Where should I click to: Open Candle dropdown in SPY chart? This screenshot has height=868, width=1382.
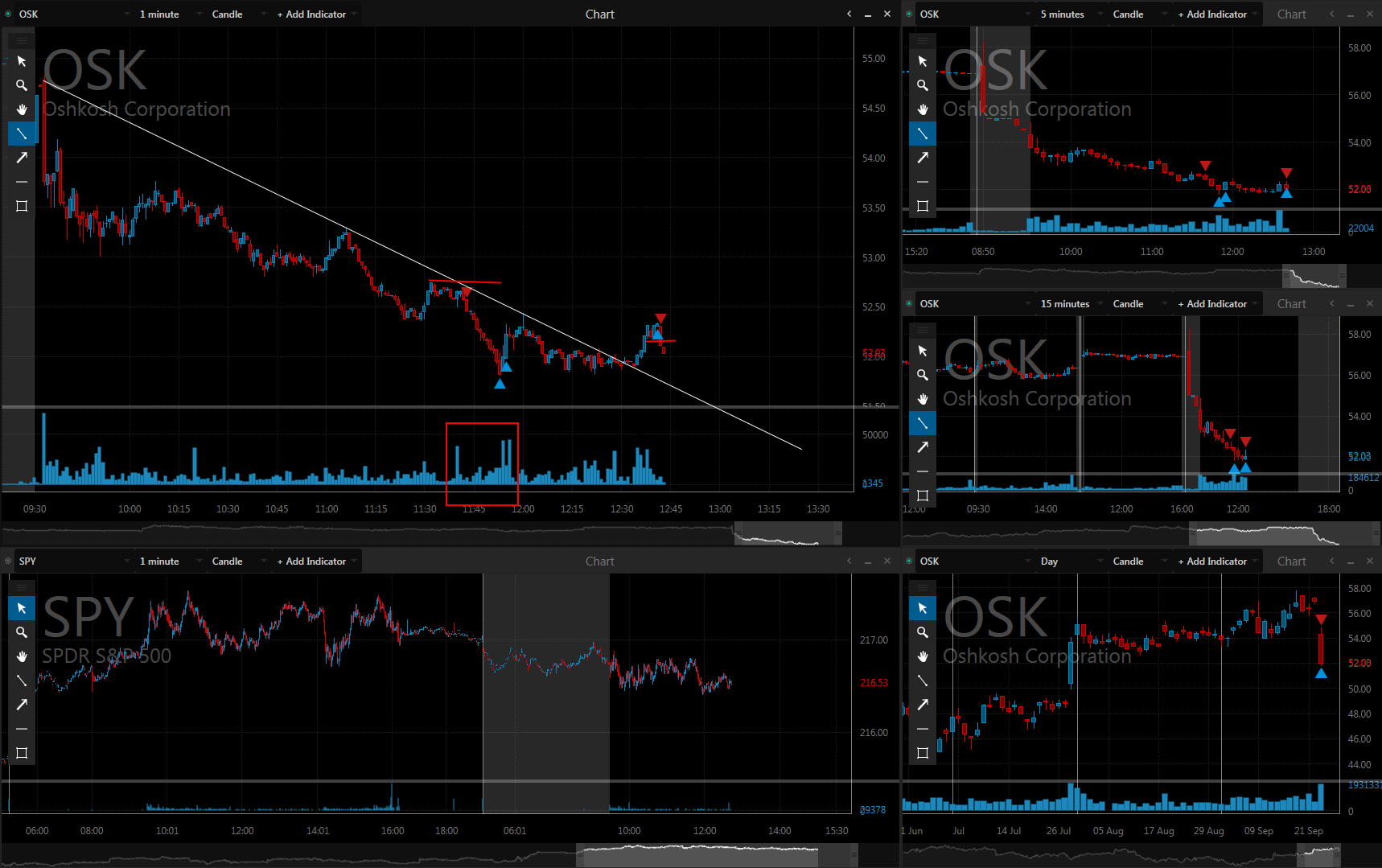click(x=238, y=561)
